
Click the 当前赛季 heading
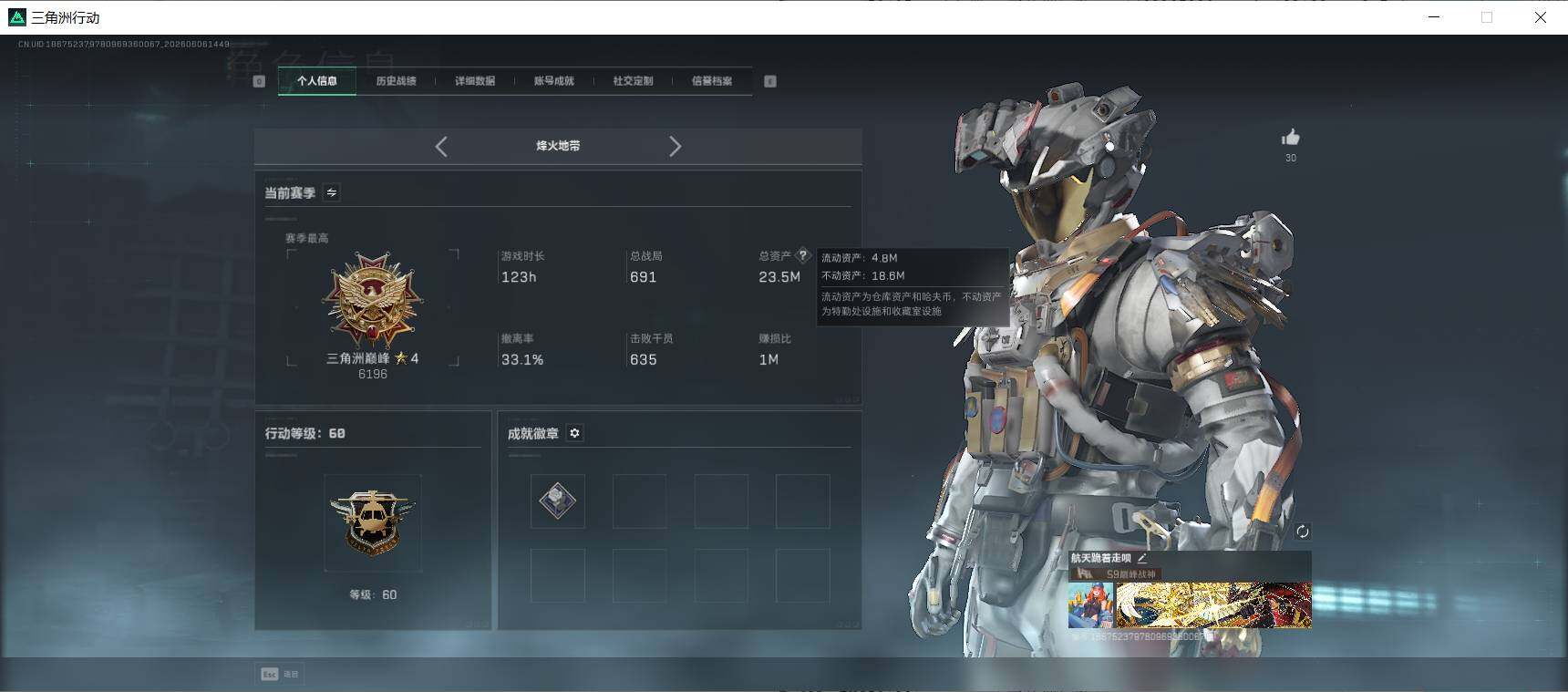(290, 192)
